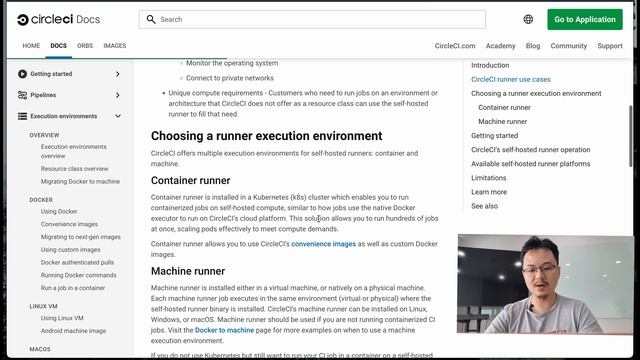Open Execution environments overview page
Viewport: 640px width, 360px height.
(73, 151)
